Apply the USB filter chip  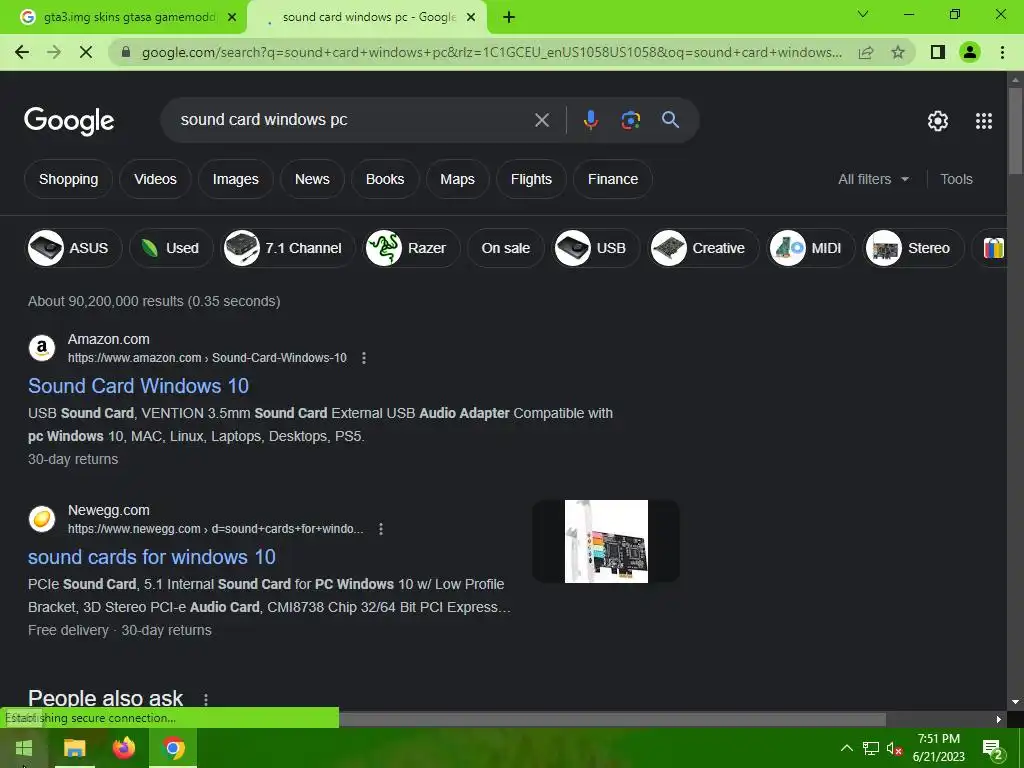tap(596, 248)
